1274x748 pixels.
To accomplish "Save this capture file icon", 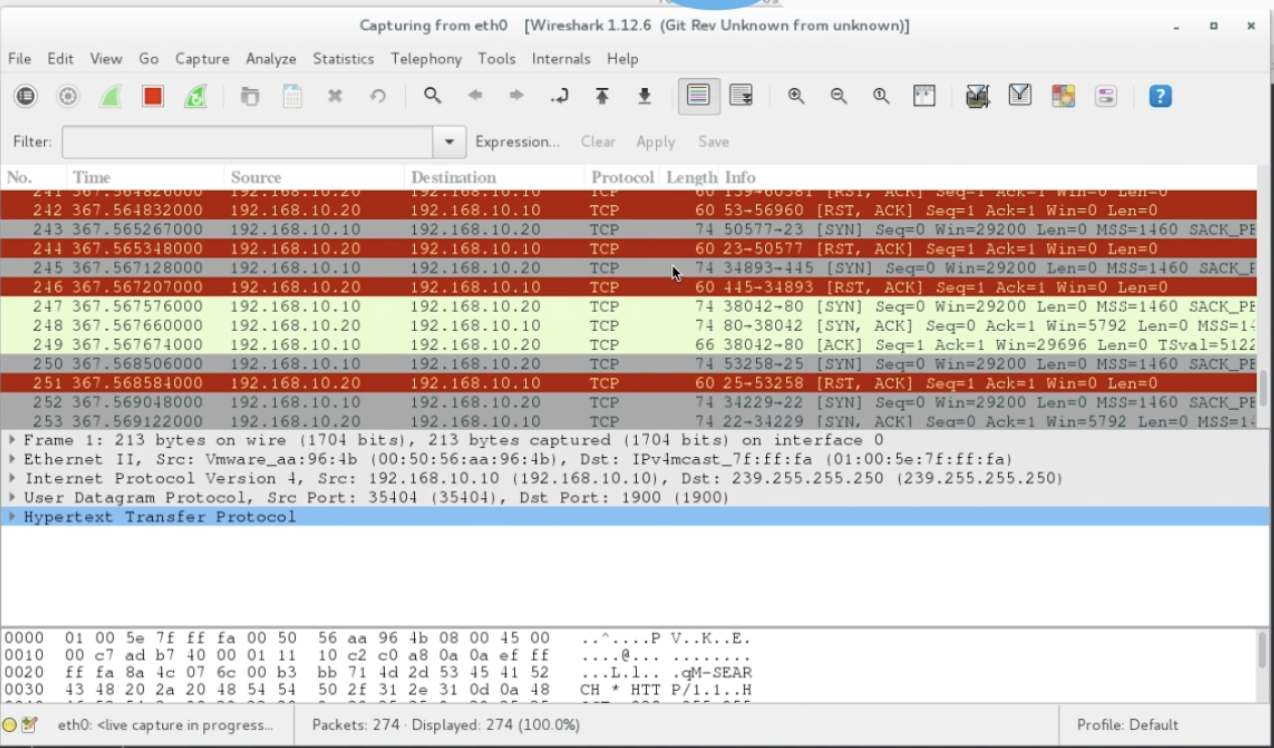I will point(292,96).
